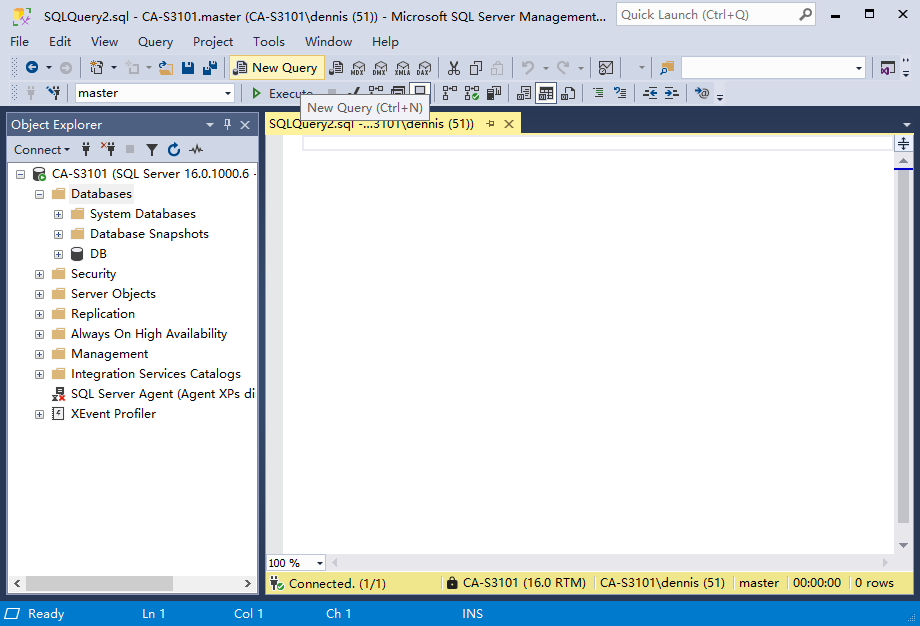
Task: Click the Cut scissors icon
Action: [453, 68]
